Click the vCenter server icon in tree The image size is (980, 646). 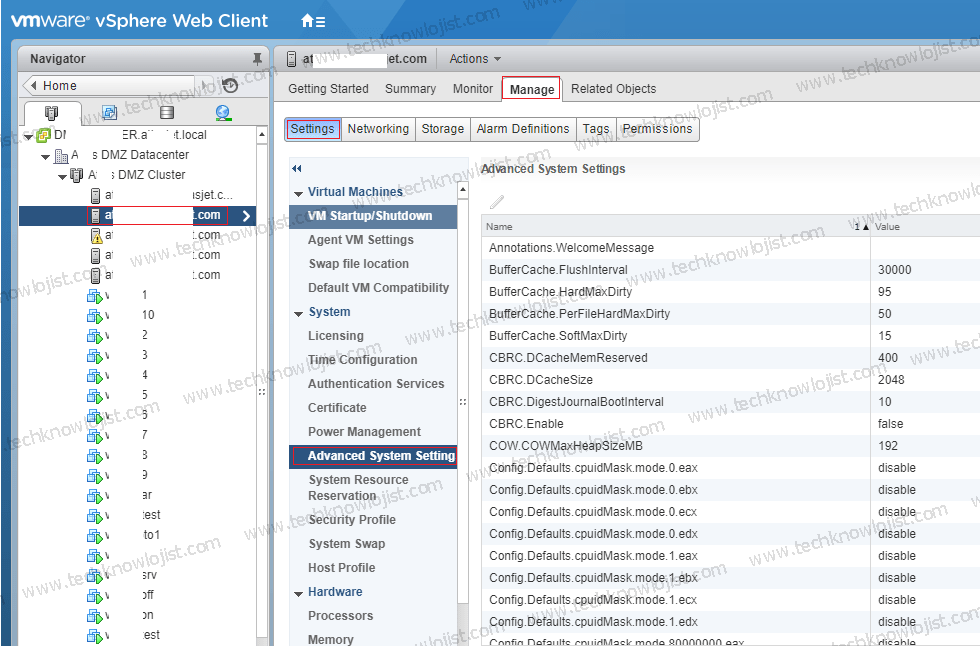coord(44,135)
